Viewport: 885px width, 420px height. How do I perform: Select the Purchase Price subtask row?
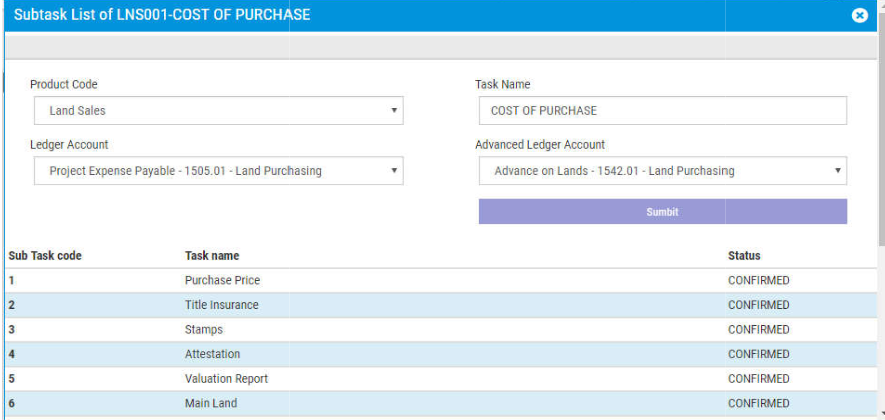(222, 281)
